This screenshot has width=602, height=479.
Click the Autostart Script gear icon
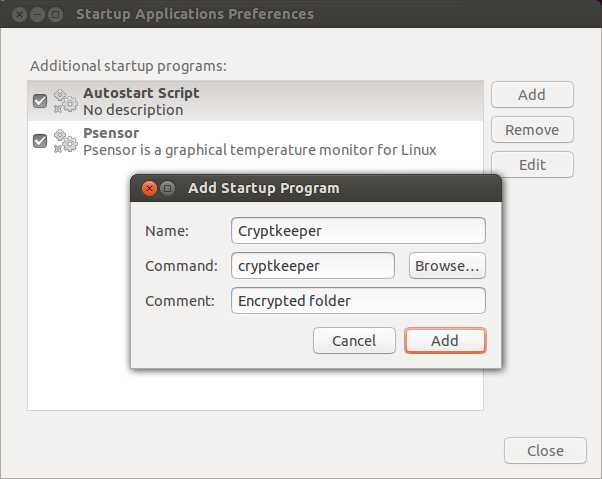pos(65,101)
